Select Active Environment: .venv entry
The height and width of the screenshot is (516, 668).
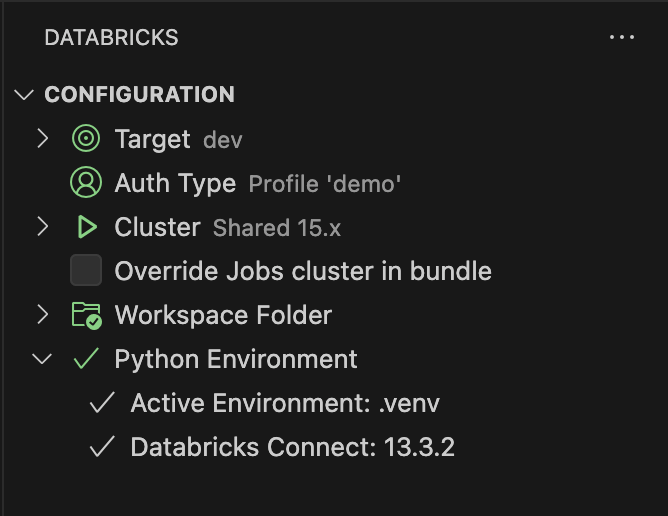[285, 403]
